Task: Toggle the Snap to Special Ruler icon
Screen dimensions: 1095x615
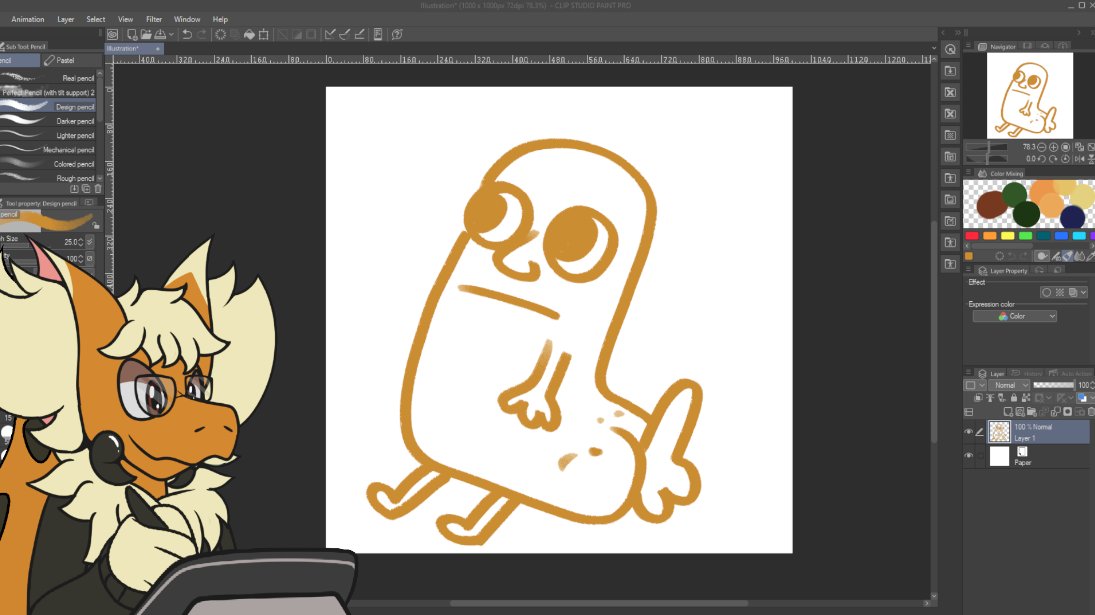Action: 344,34
